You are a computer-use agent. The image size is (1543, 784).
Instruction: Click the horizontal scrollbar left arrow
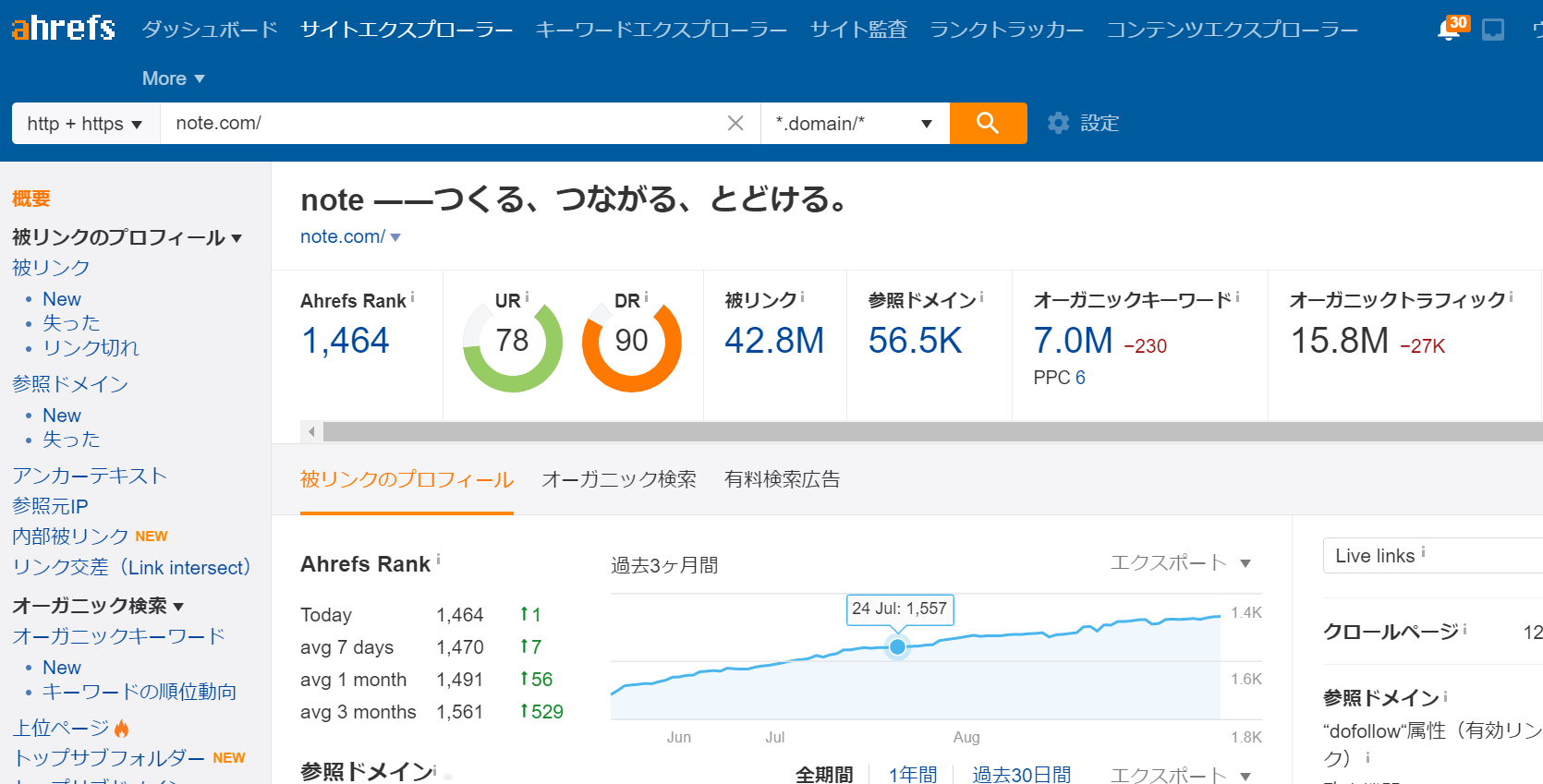click(x=312, y=431)
